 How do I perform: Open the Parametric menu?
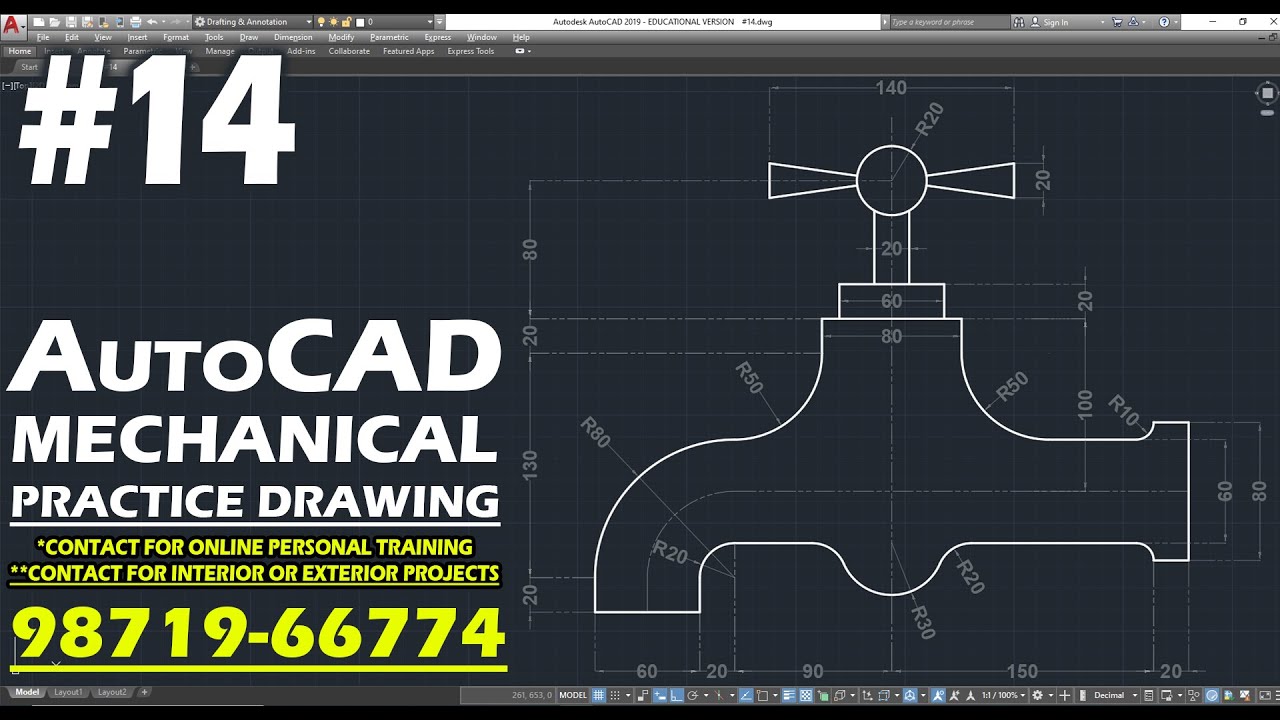pyautogui.click(x=389, y=37)
